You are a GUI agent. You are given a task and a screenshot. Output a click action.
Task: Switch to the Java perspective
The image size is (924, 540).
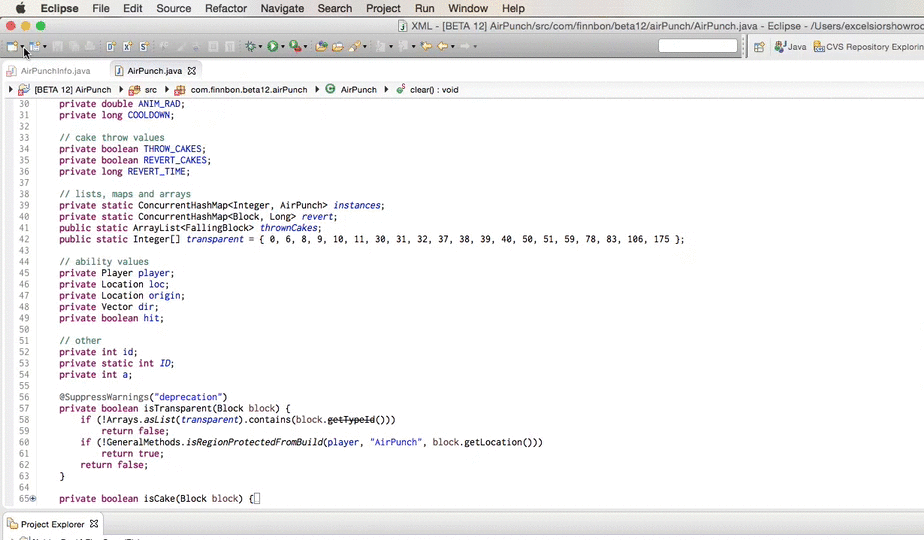click(x=789, y=46)
